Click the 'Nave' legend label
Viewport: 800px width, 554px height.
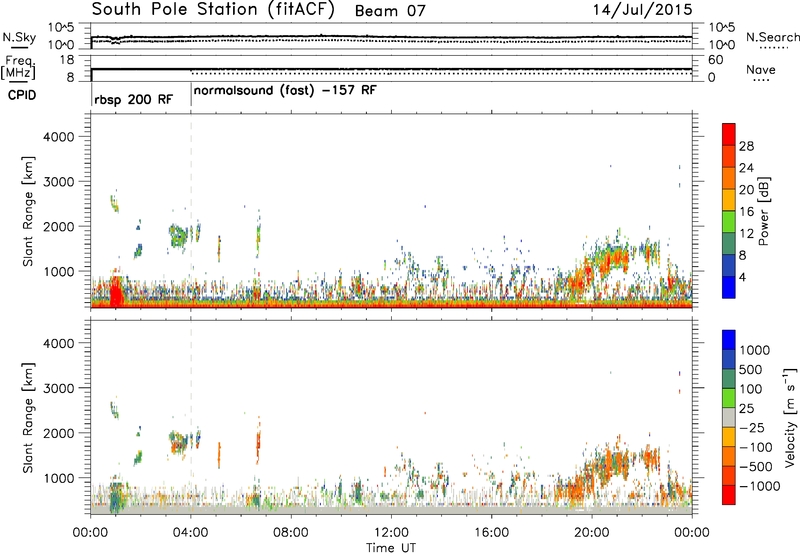pos(761,69)
